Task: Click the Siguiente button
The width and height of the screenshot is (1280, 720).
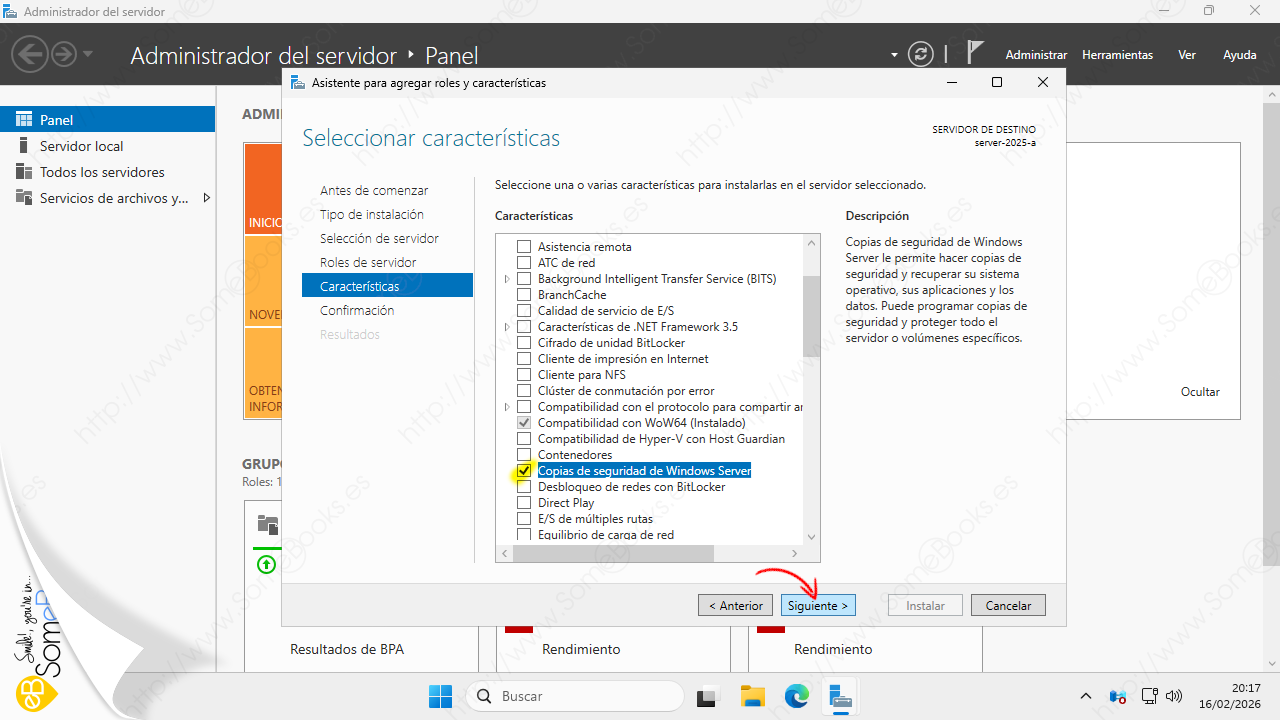Action: tap(817, 605)
